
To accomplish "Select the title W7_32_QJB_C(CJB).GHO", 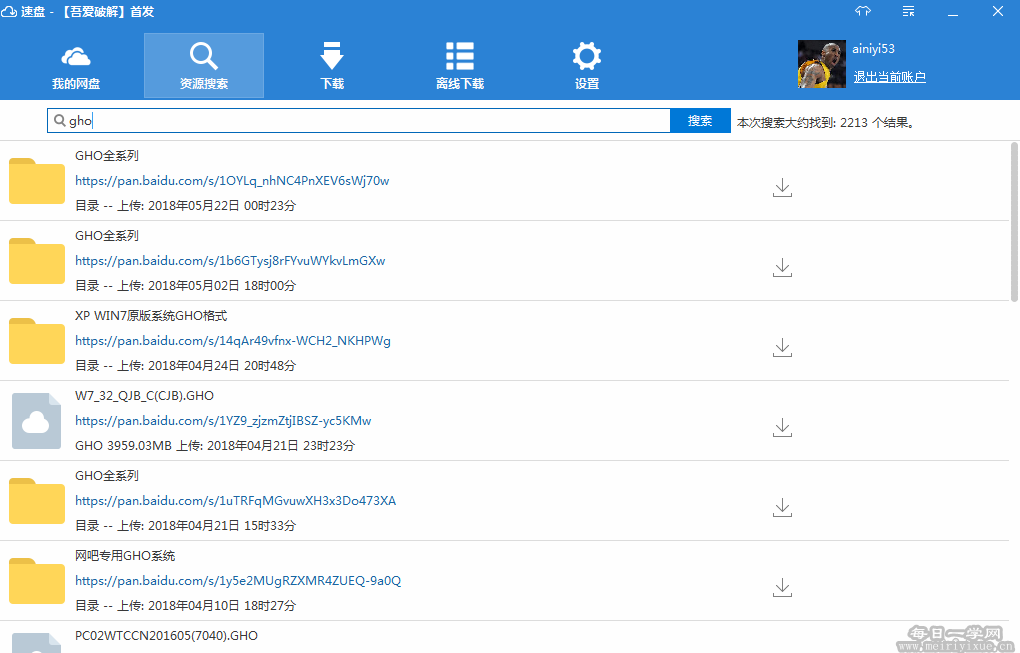I will click(144, 396).
